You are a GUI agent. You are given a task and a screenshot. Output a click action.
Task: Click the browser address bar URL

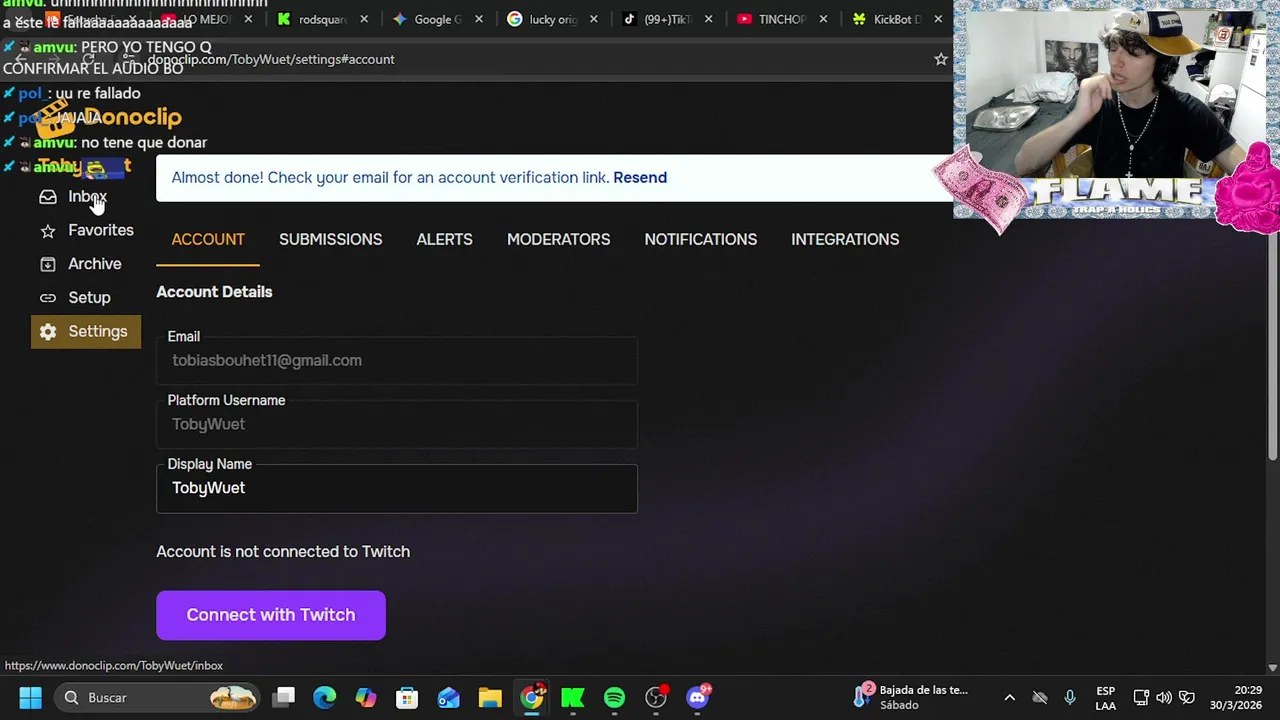[271, 60]
